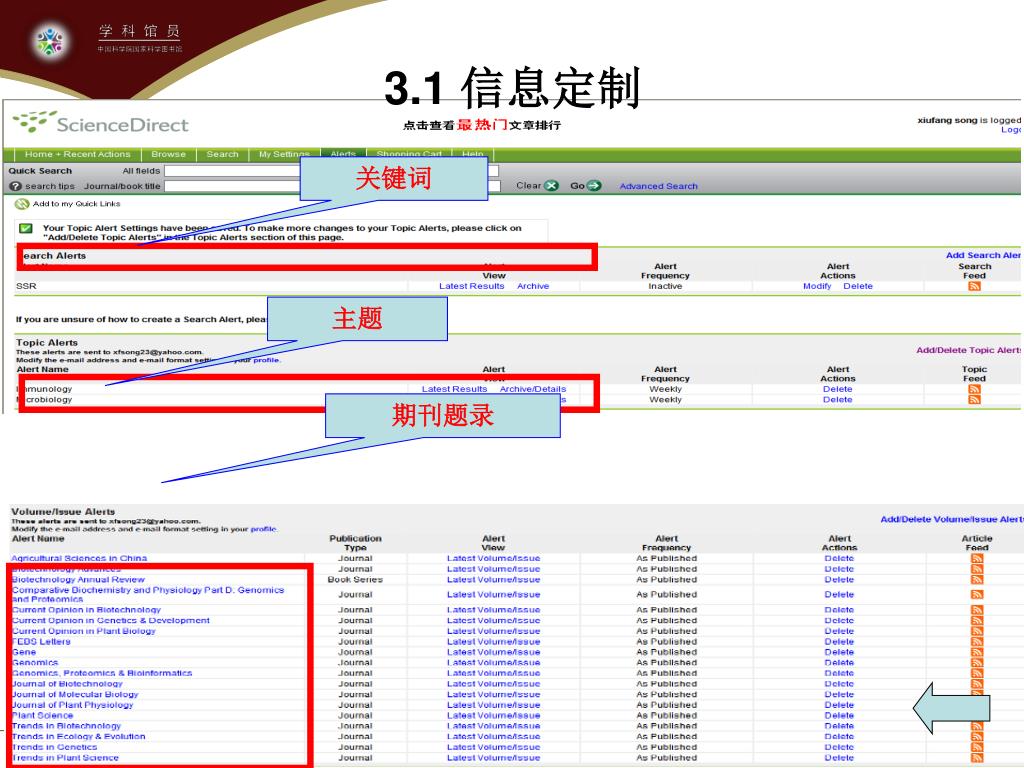Open RSS article feed for FEBS Letters

tap(977, 641)
